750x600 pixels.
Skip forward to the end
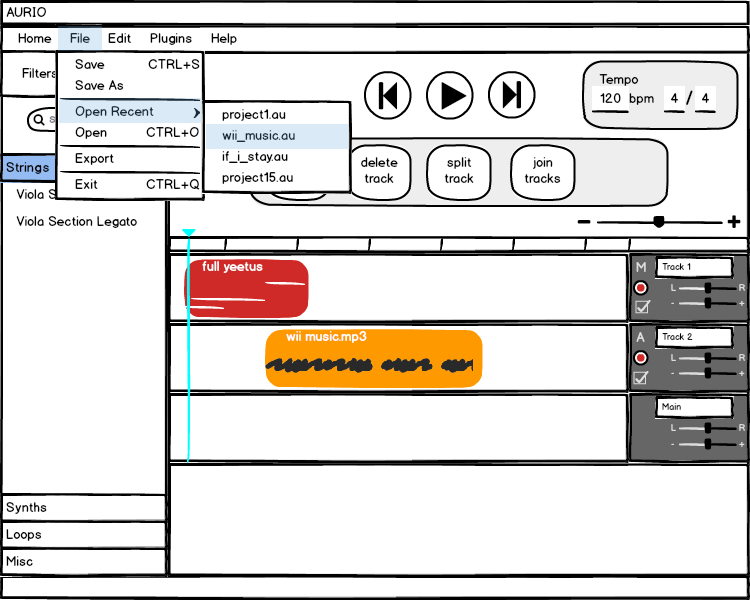point(511,95)
